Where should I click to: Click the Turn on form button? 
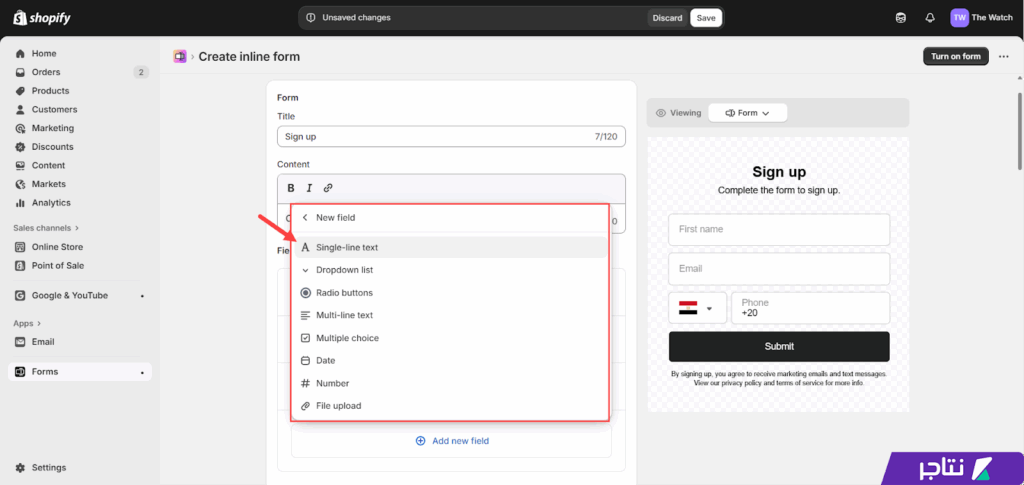955,56
